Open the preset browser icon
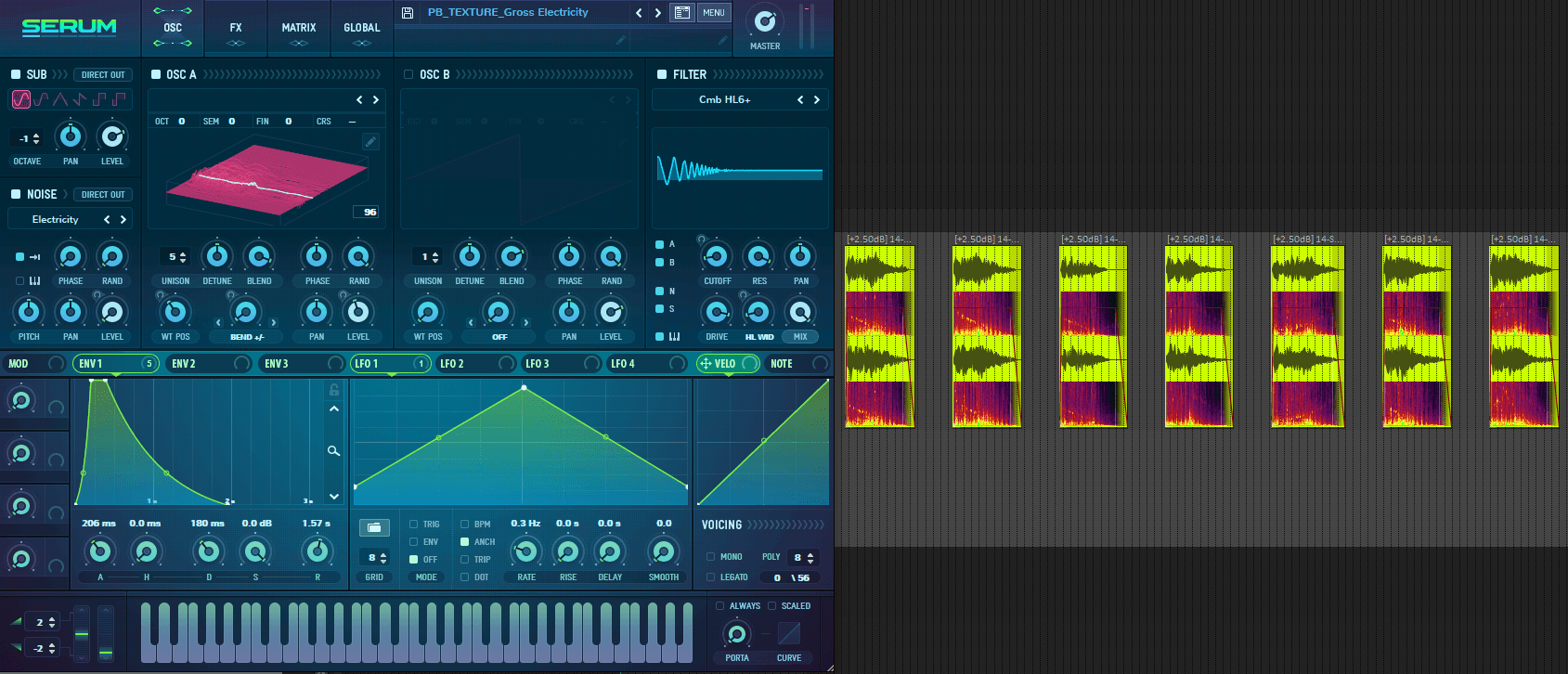 click(682, 13)
